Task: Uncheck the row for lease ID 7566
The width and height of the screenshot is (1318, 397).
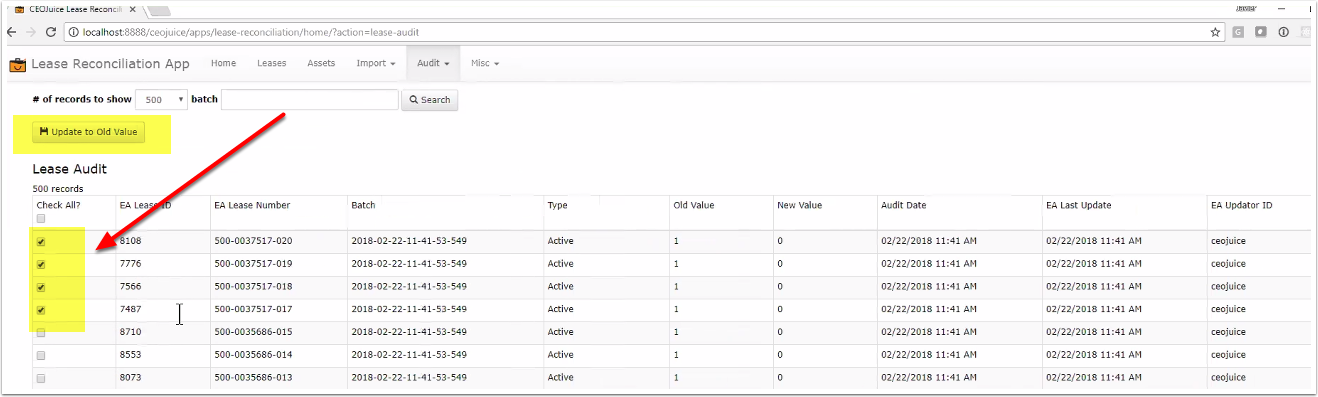Action: (x=41, y=287)
